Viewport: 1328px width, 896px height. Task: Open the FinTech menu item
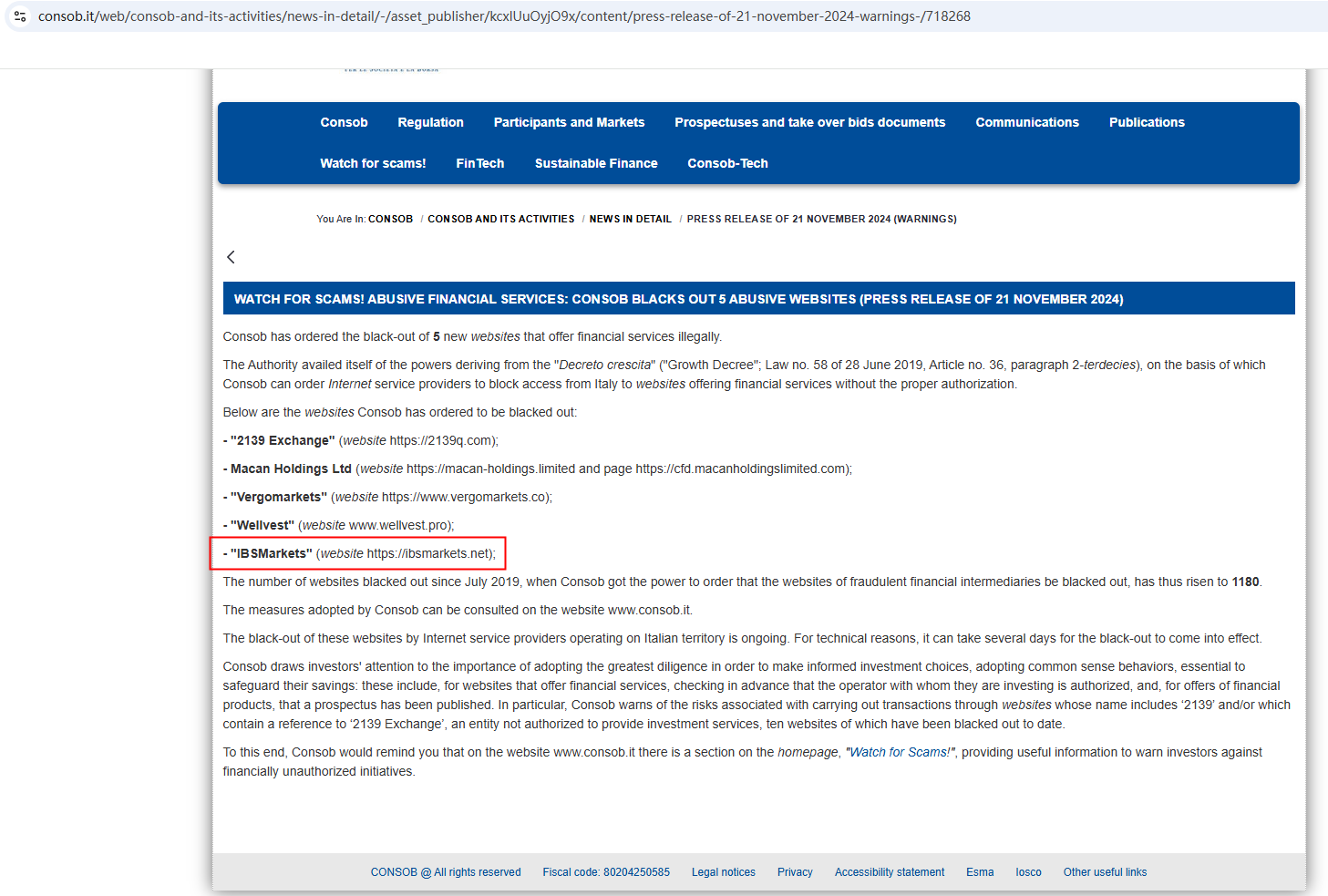[x=480, y=163]
